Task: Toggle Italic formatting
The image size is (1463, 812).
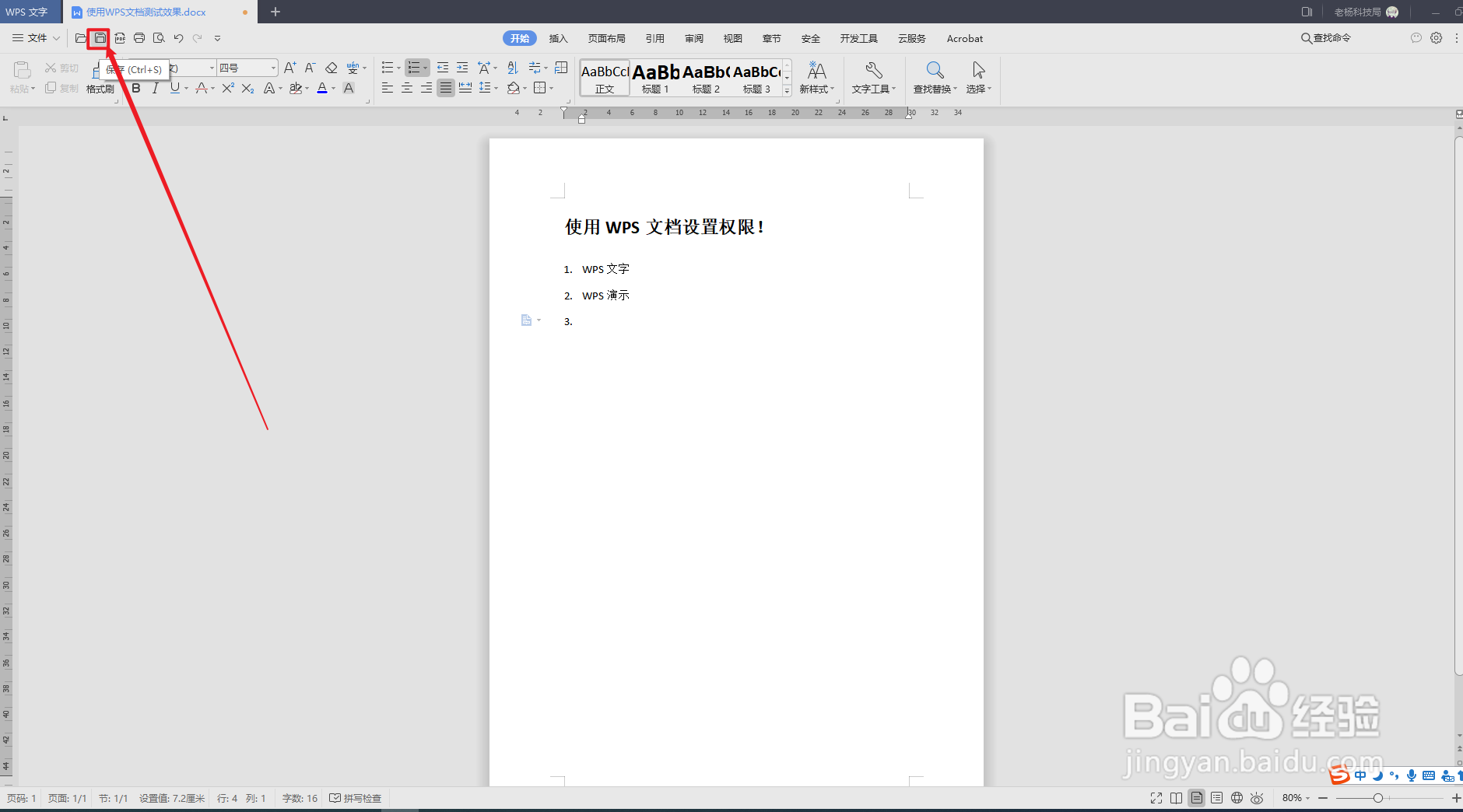Action: pos(155,88)
